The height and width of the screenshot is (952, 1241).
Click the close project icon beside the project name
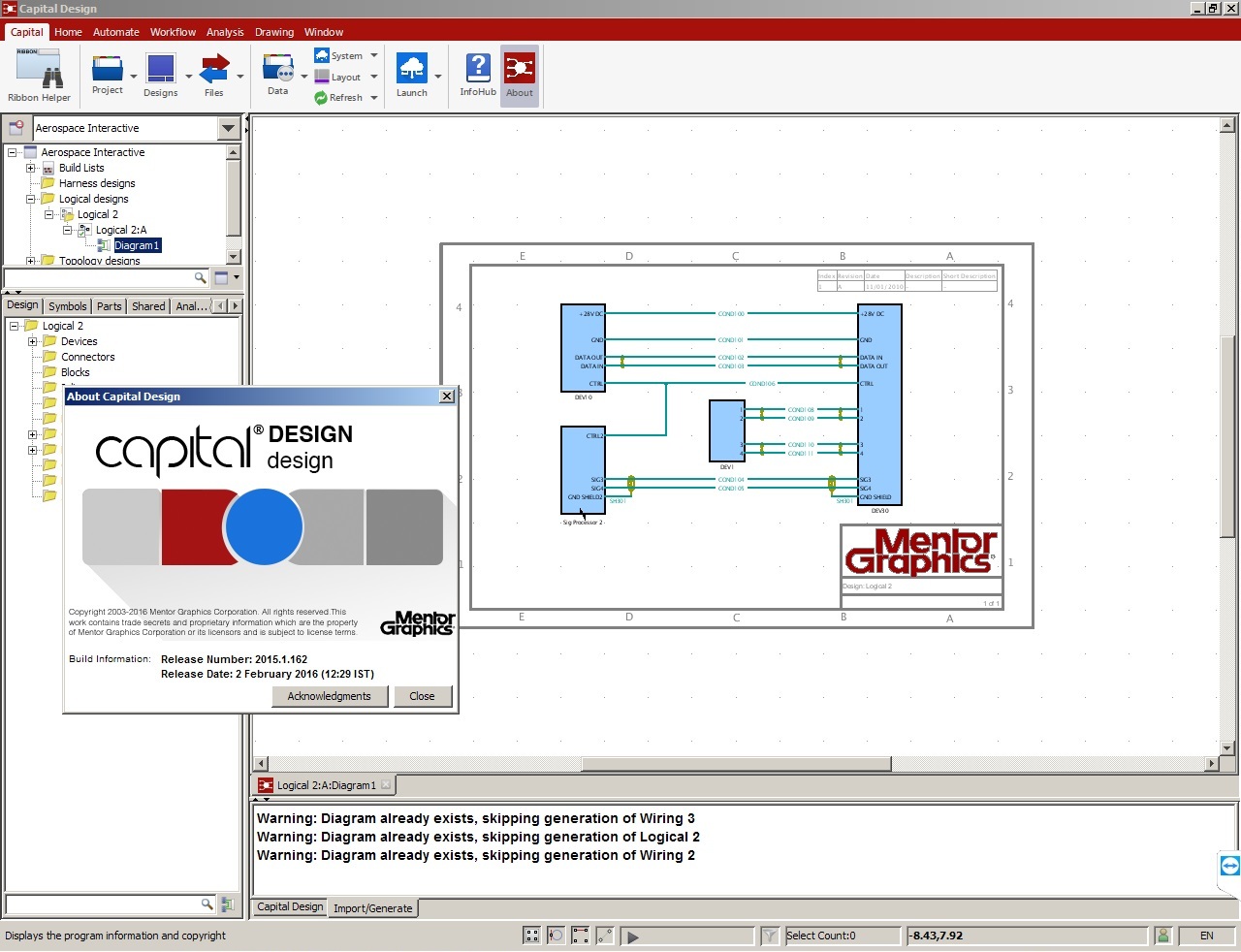pyautogui.click(x=16, y=128)
